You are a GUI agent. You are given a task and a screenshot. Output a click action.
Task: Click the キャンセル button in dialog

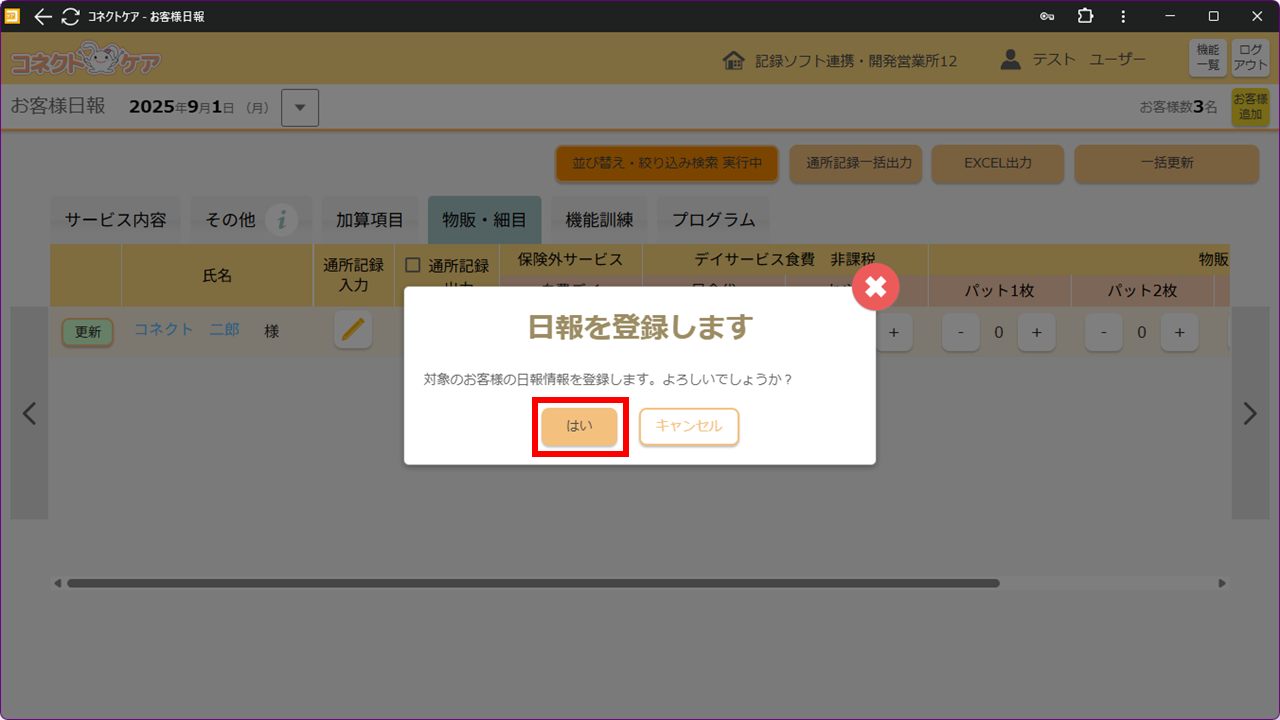[689, 427]
